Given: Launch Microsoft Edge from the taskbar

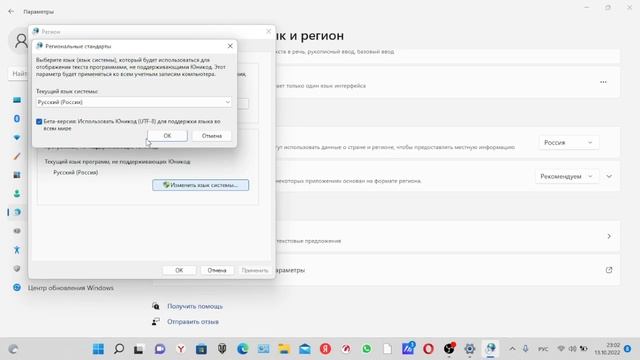Looking at the screenshot, I should 242,349.
